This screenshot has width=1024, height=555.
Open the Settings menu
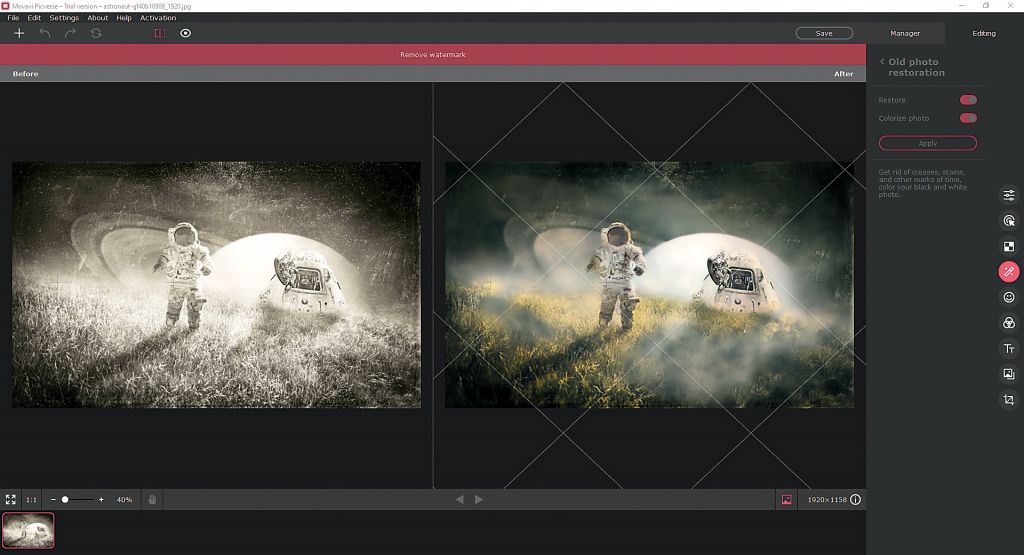click(64, 18)
